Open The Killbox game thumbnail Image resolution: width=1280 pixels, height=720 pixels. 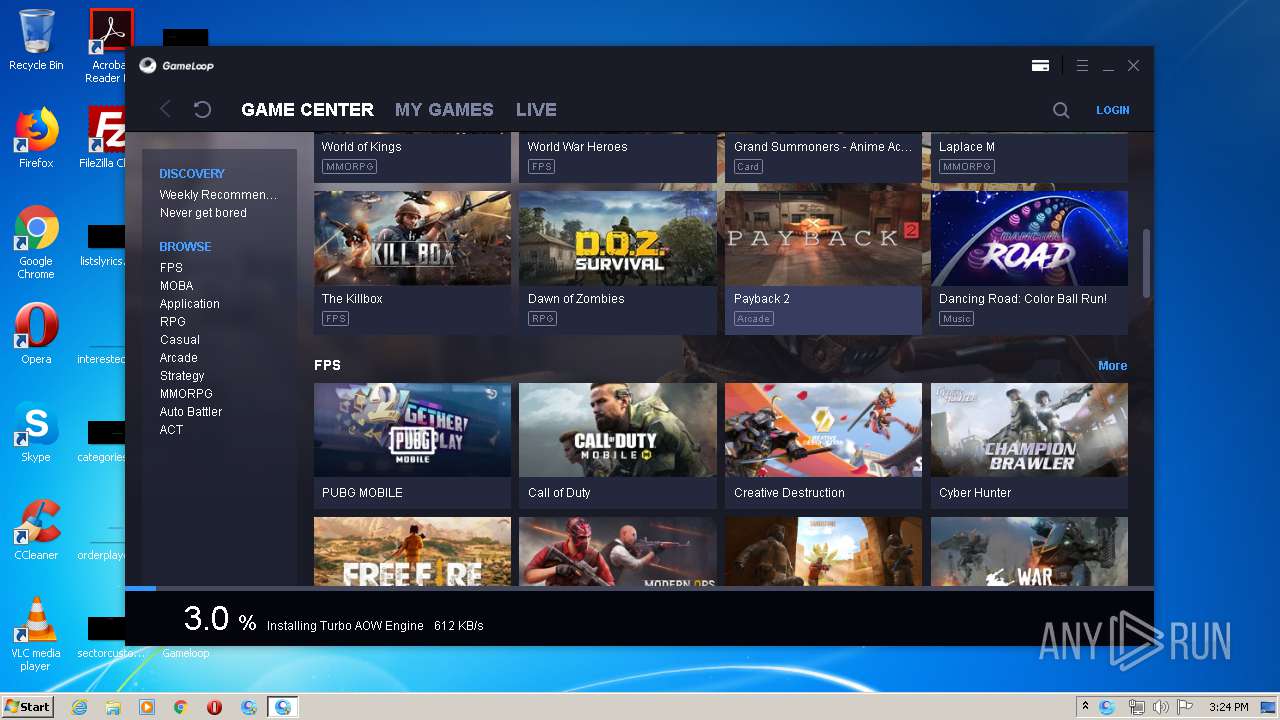412,238
